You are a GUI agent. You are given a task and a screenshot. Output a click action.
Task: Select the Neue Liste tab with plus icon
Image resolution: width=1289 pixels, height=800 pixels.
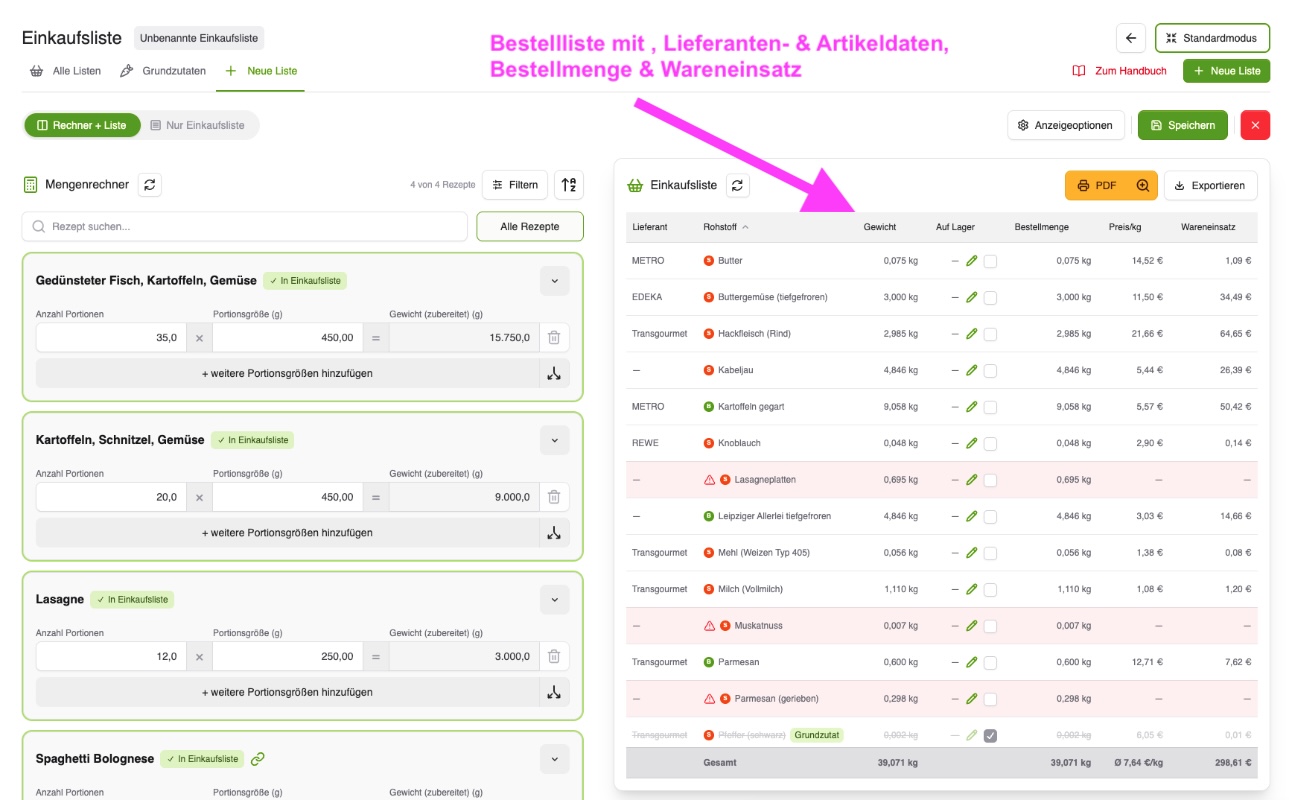coord(261,71)
